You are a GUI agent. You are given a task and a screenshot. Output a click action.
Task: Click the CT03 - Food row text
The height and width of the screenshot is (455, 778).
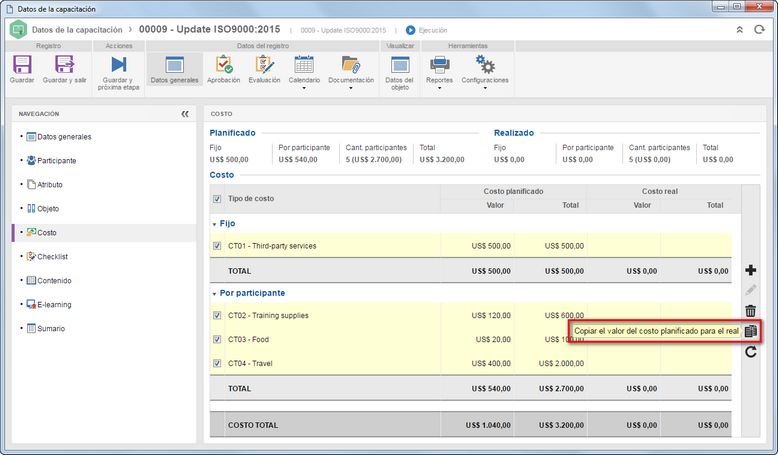click(248, 339)
